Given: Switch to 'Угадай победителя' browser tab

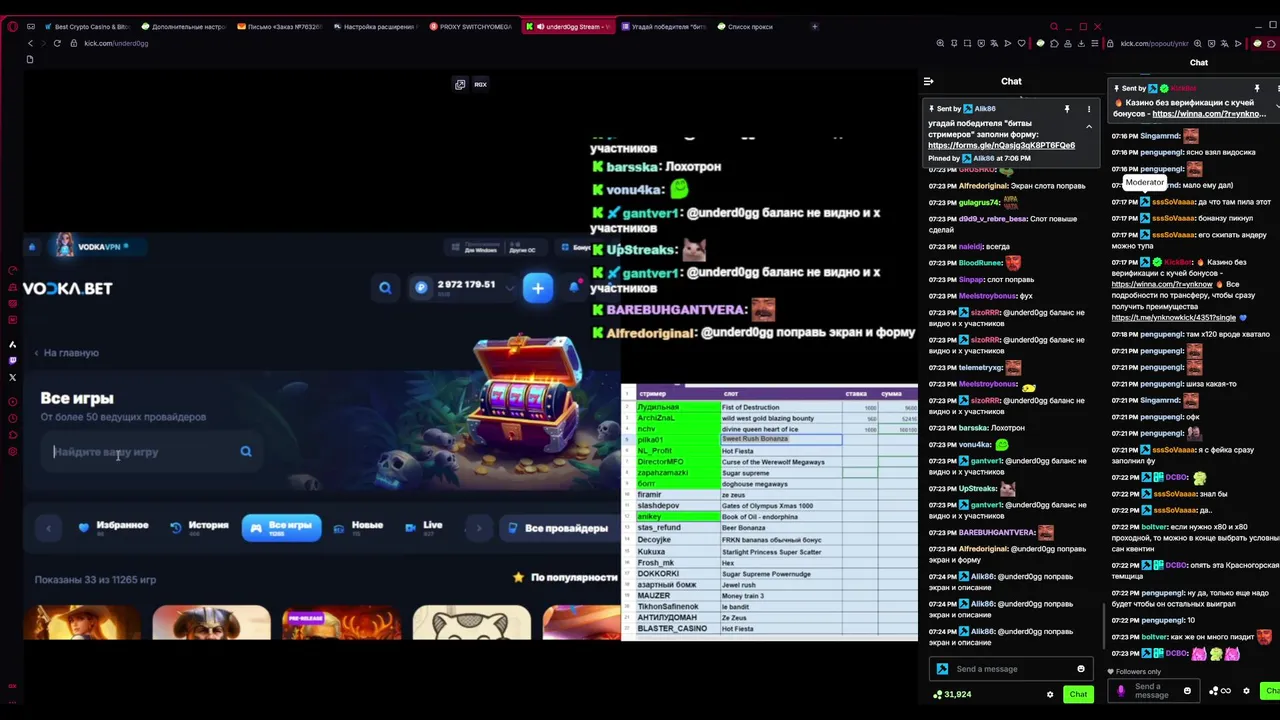Looking at the screenshot, I should [x=662, y=26].
